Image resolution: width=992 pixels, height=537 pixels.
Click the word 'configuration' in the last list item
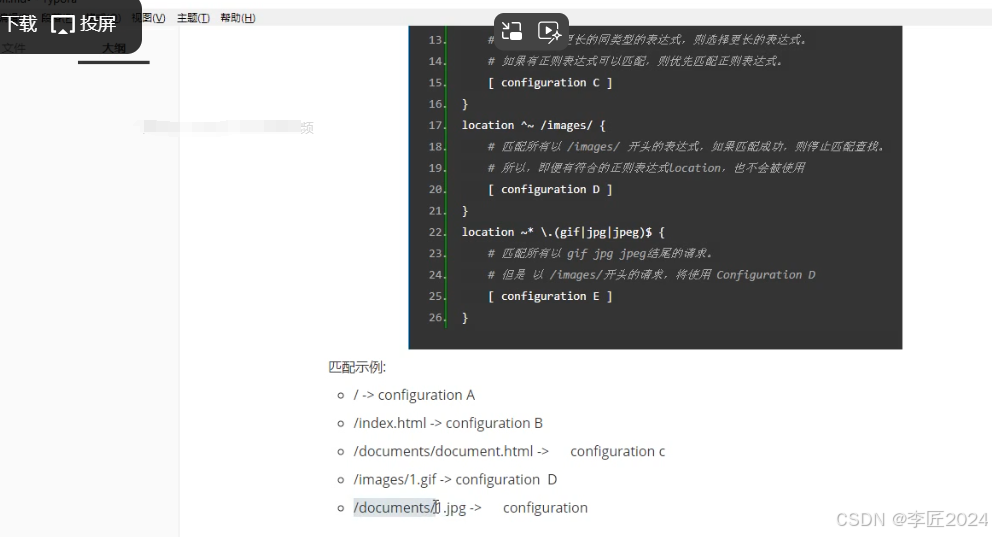[545, 508]
